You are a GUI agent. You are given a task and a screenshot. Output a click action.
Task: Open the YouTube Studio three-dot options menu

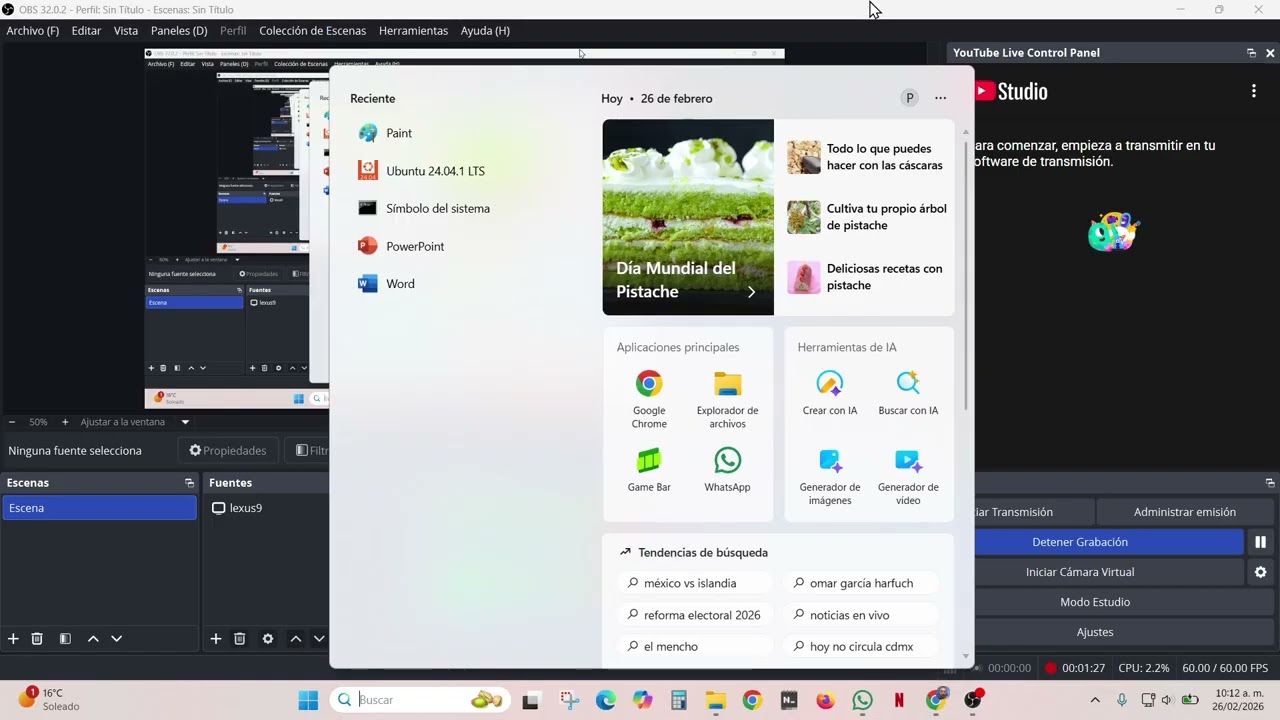point(1254,91)
